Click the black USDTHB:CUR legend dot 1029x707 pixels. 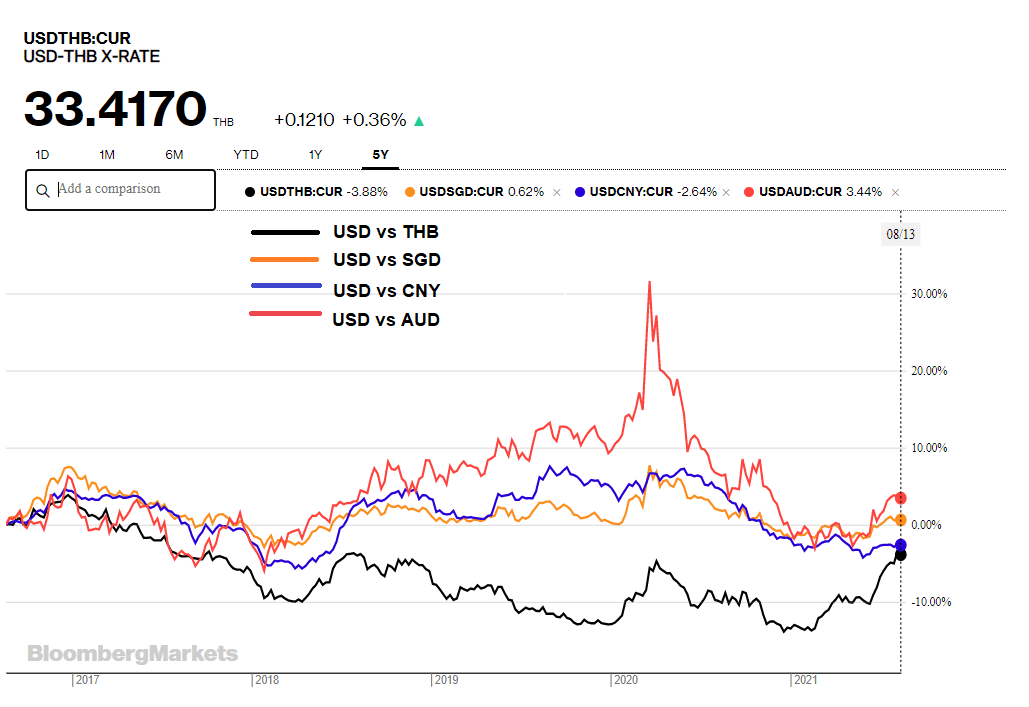(250, 192)
